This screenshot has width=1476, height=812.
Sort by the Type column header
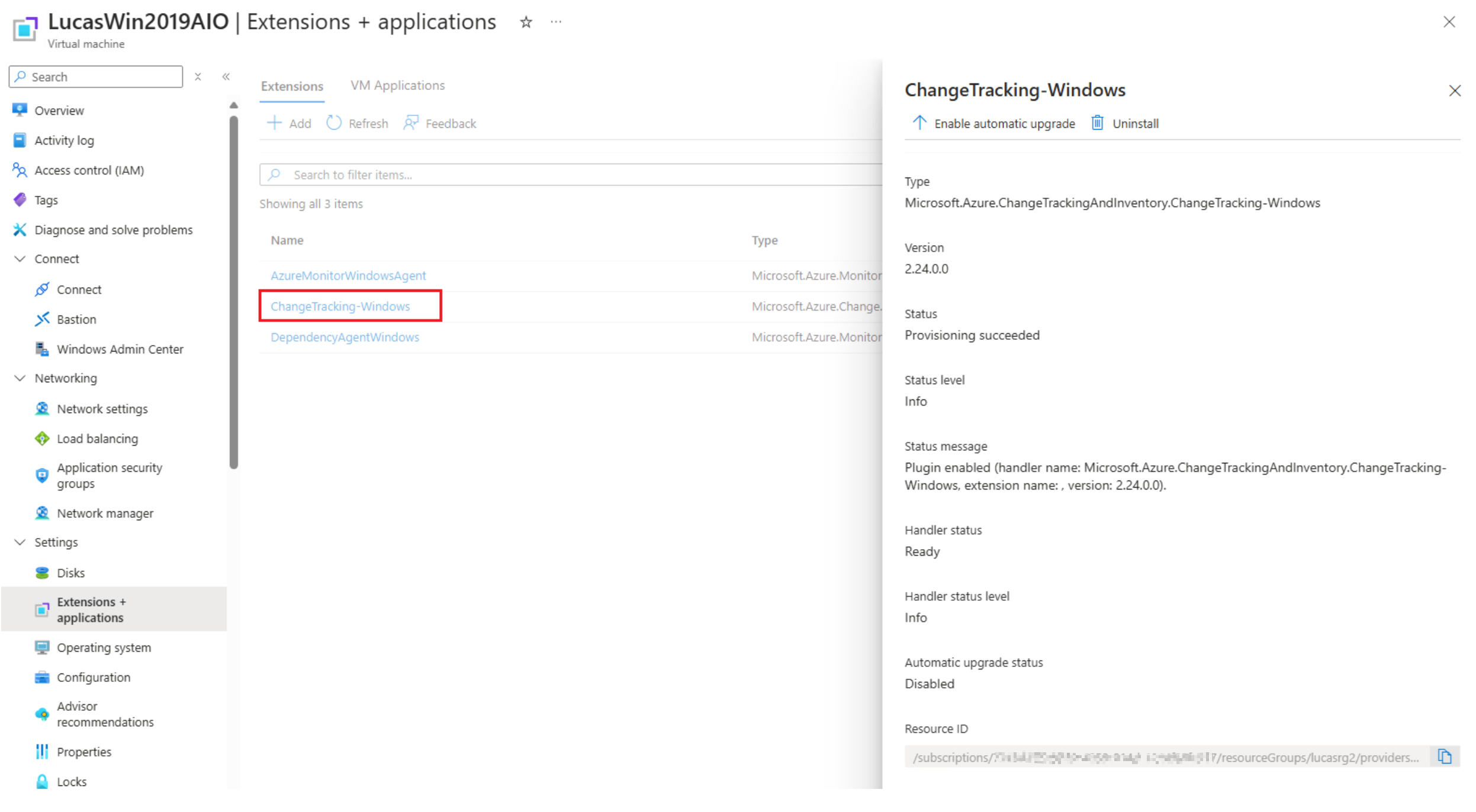[764, 240]
